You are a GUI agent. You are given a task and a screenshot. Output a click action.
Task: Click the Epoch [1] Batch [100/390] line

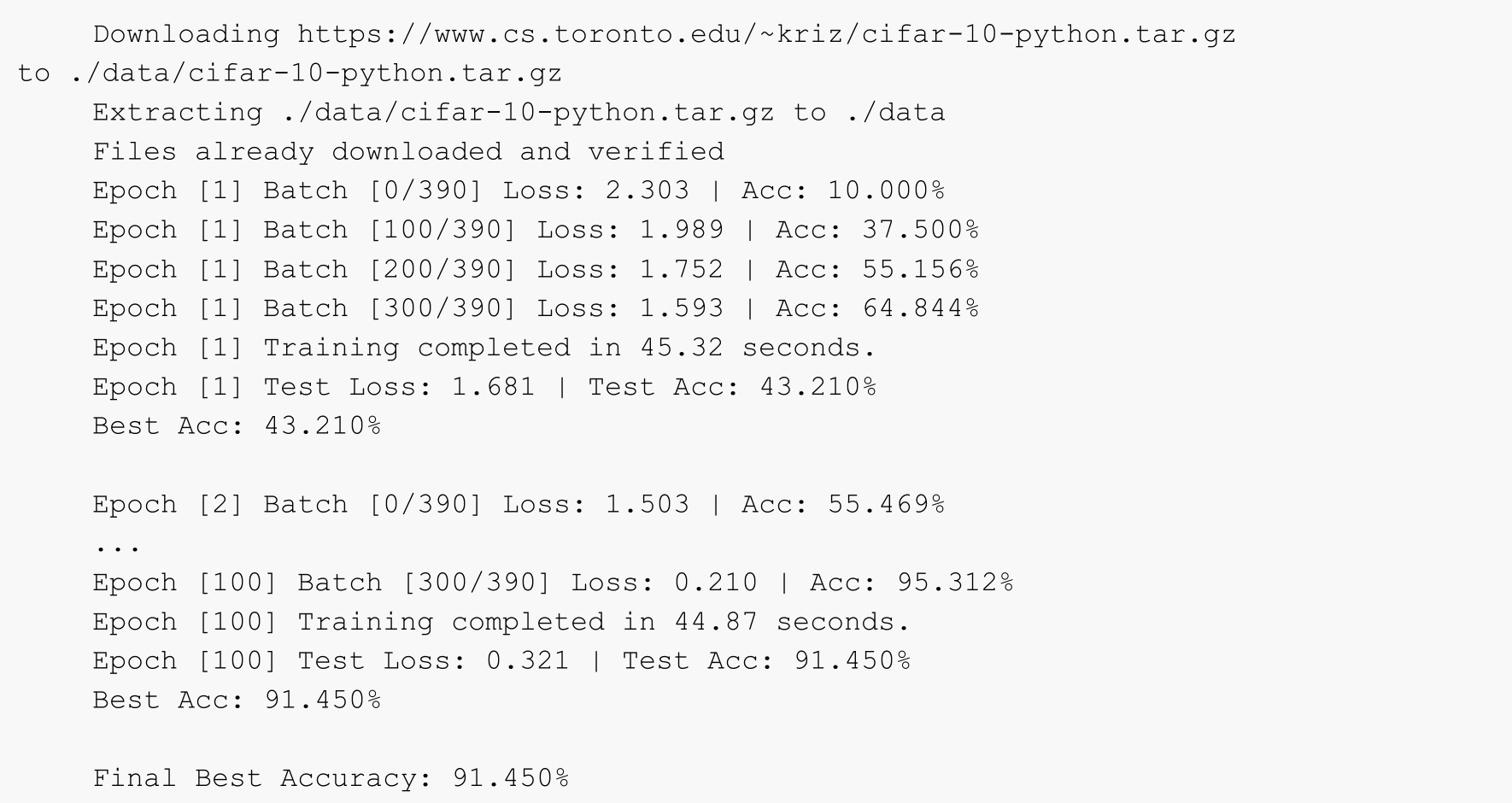click(536, 230)
